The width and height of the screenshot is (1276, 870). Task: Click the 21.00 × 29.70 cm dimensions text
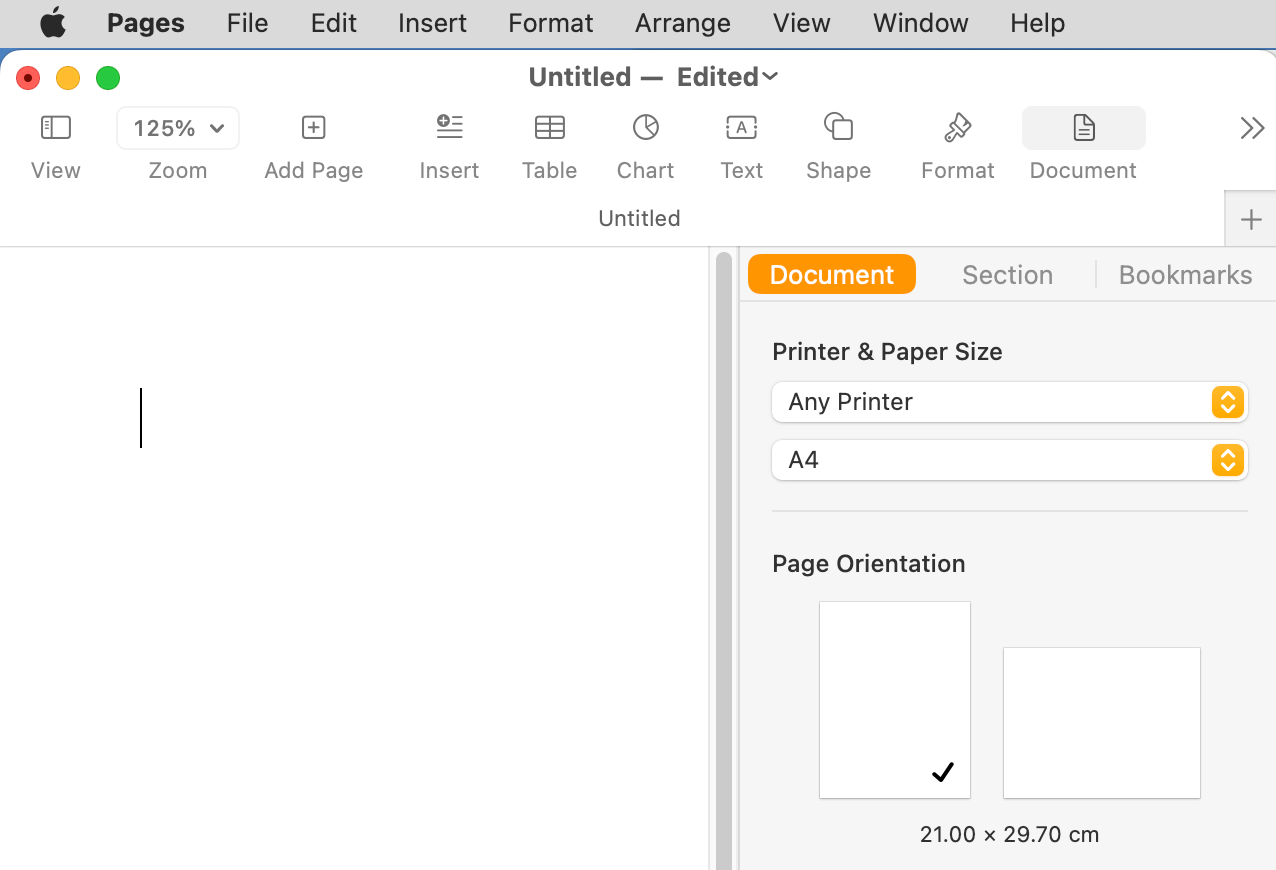point(1010,834)
